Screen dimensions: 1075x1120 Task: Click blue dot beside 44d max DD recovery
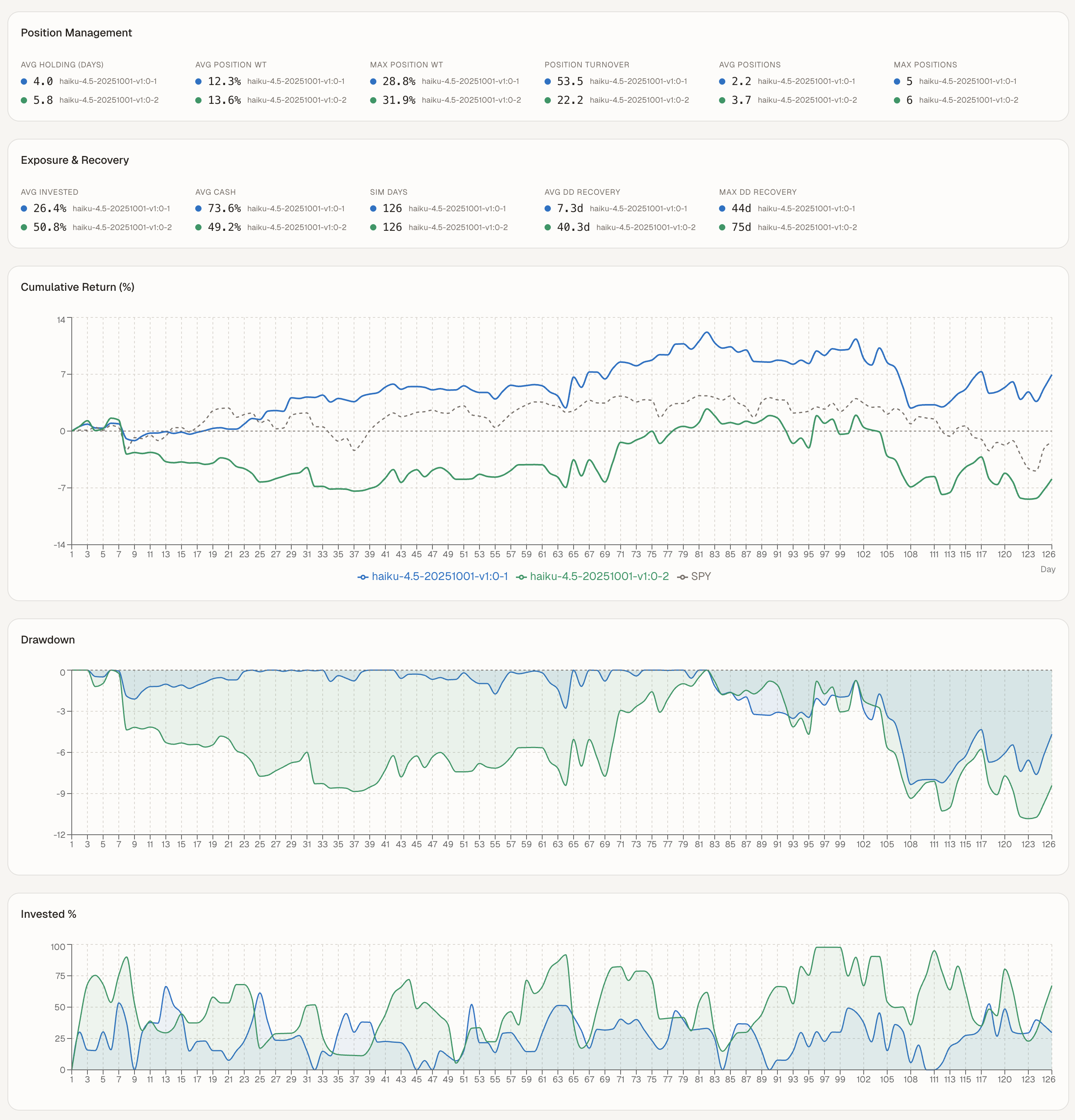(x=722, y=208)
